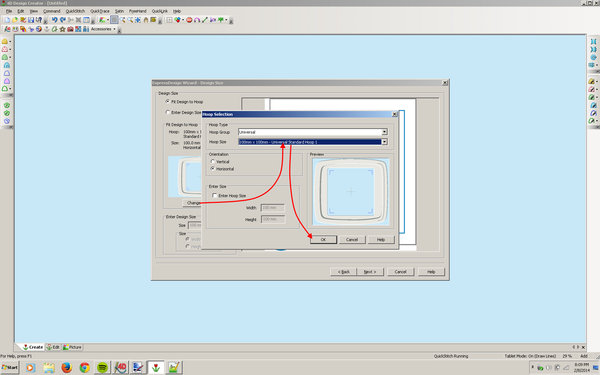Open the Hoop Group dropdown
Viewport: 600px width, 375px height.
click(313, 132)
